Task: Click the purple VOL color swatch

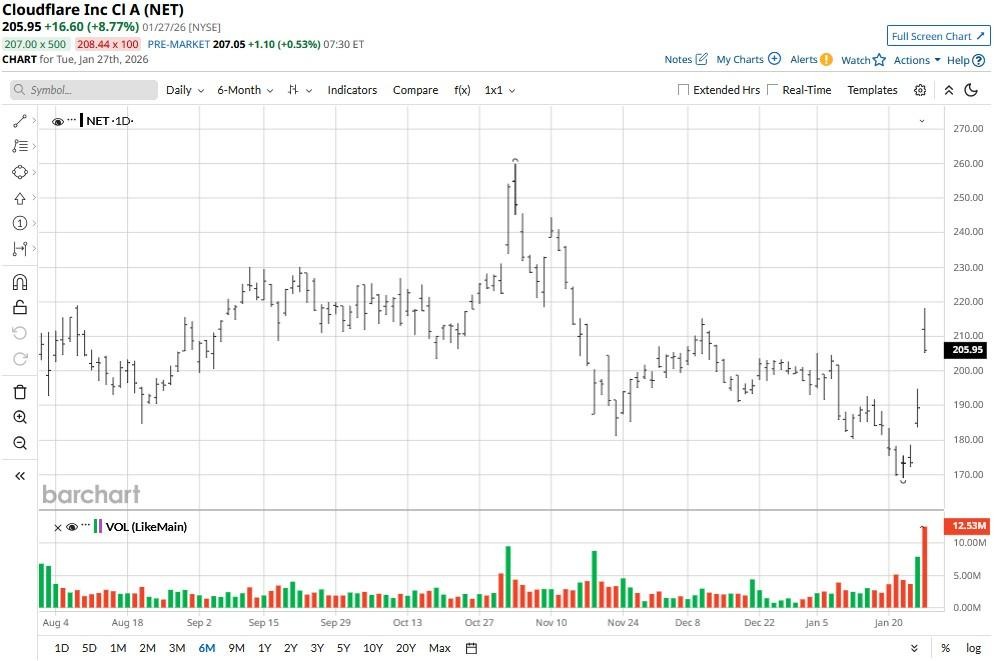Action: click(x=100, y=526)
